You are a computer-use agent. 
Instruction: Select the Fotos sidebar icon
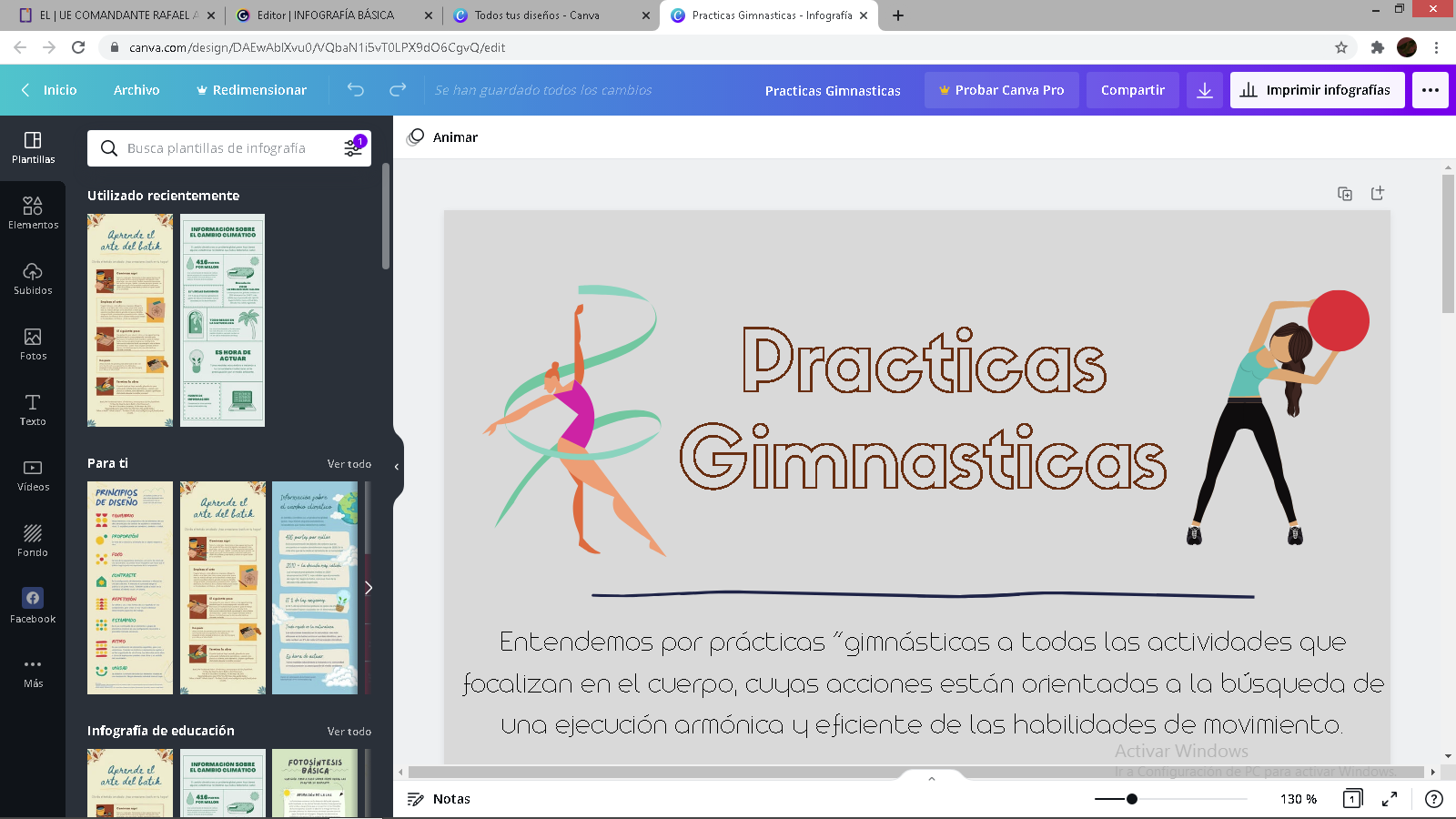(33, 344)
